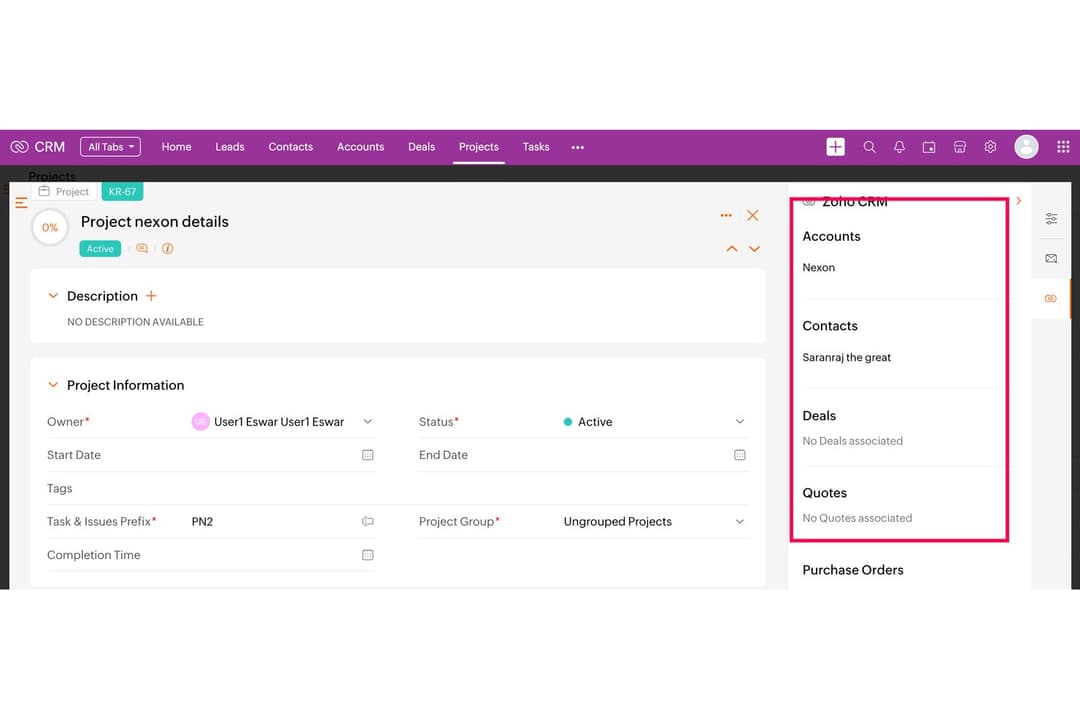Pick Completion Time with calendar icon
Viewport: 1080px width, 720px height.
point(368,555)
